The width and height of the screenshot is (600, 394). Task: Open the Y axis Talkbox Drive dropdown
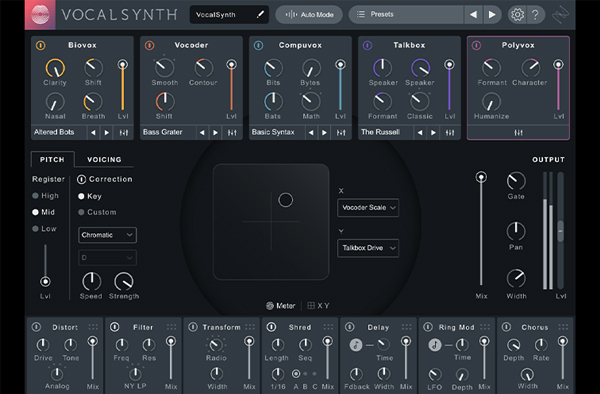click(x=368, y=248)
